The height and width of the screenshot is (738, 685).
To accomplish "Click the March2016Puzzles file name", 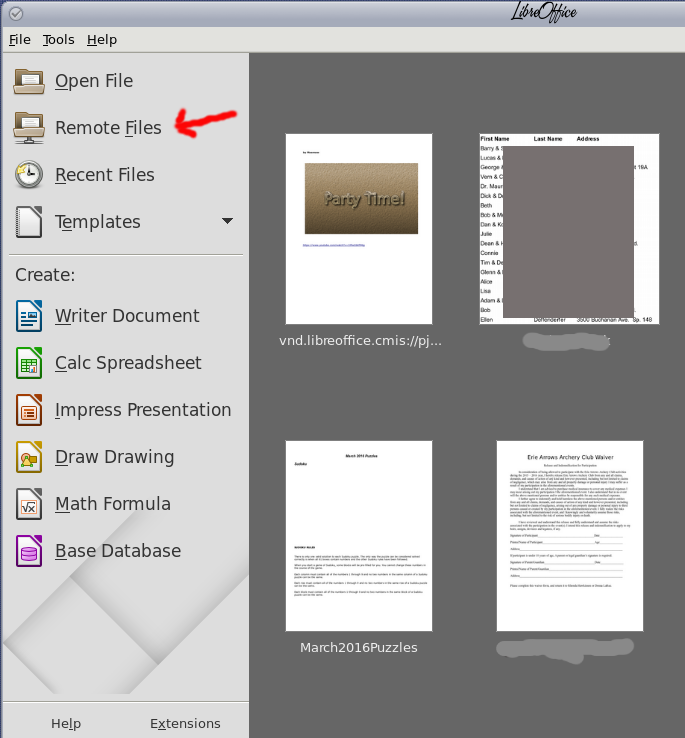I will click(x=359, y=648).
